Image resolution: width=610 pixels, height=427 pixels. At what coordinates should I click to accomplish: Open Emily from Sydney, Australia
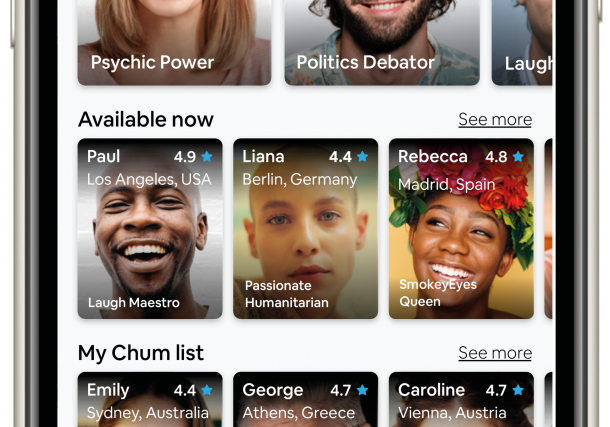click(x=150, y=399)
